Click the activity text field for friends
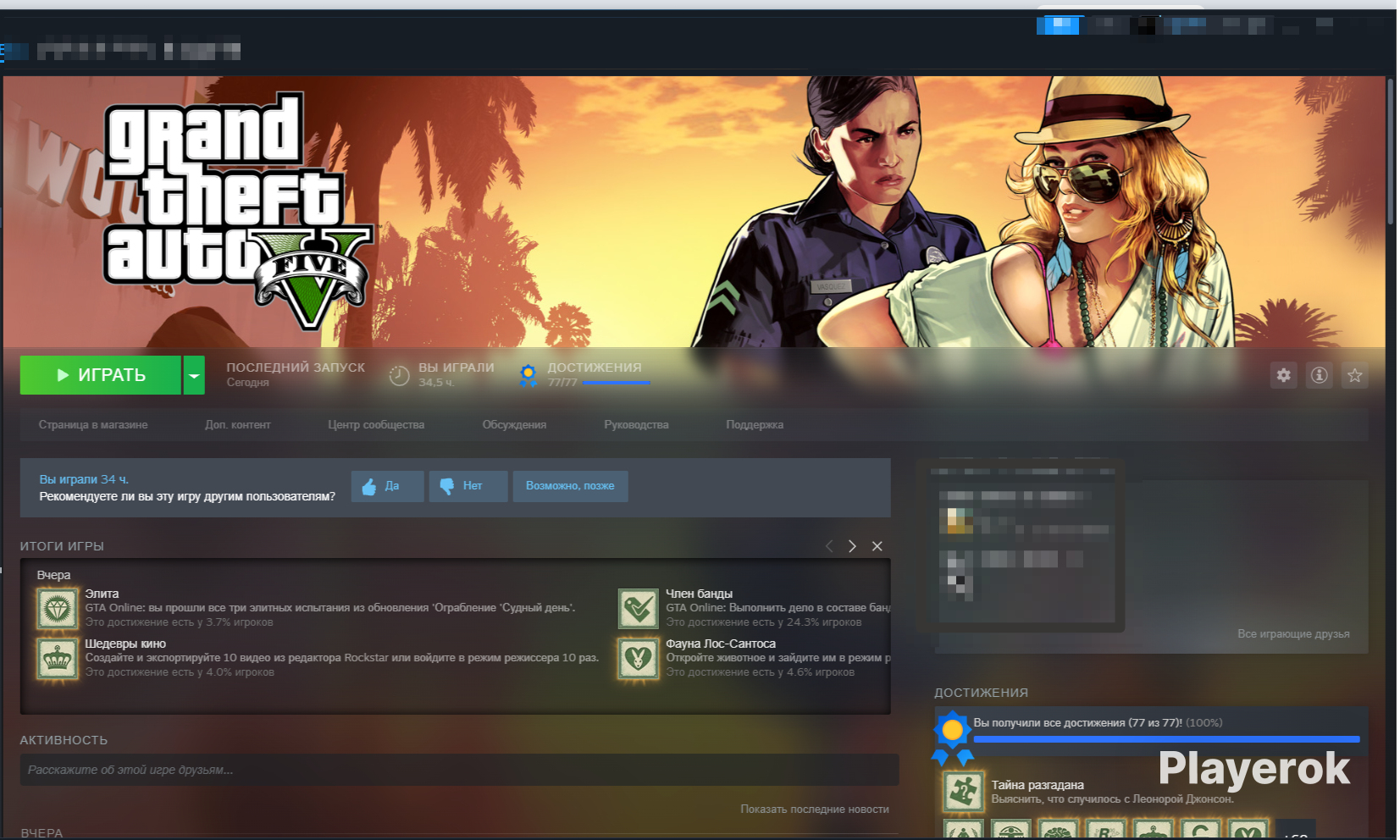 tap(458, 770)
